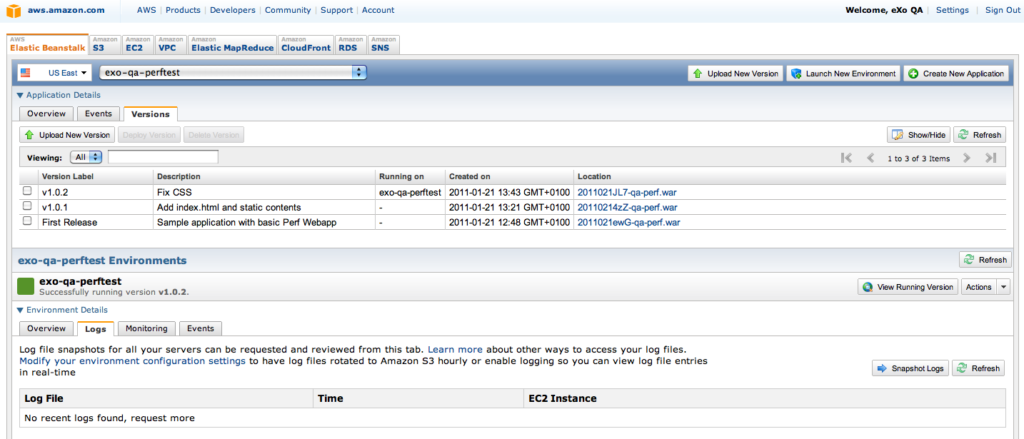Open application Overview tab

point(46,114)
